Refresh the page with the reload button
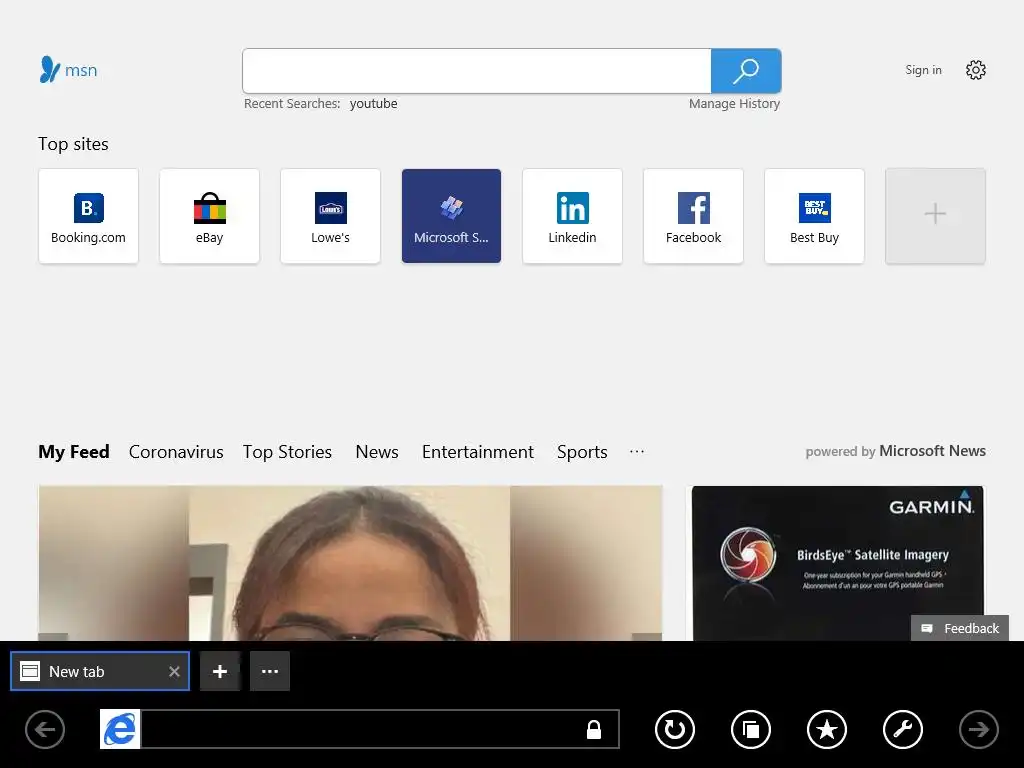The image size is (1024, 768). tap(675, 729)
